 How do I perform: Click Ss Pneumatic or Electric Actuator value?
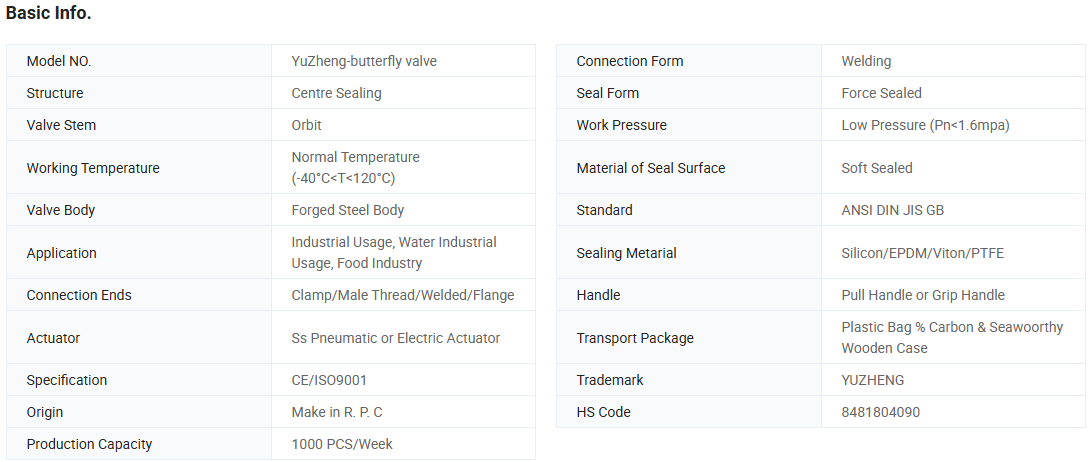(x=396, y=338)
